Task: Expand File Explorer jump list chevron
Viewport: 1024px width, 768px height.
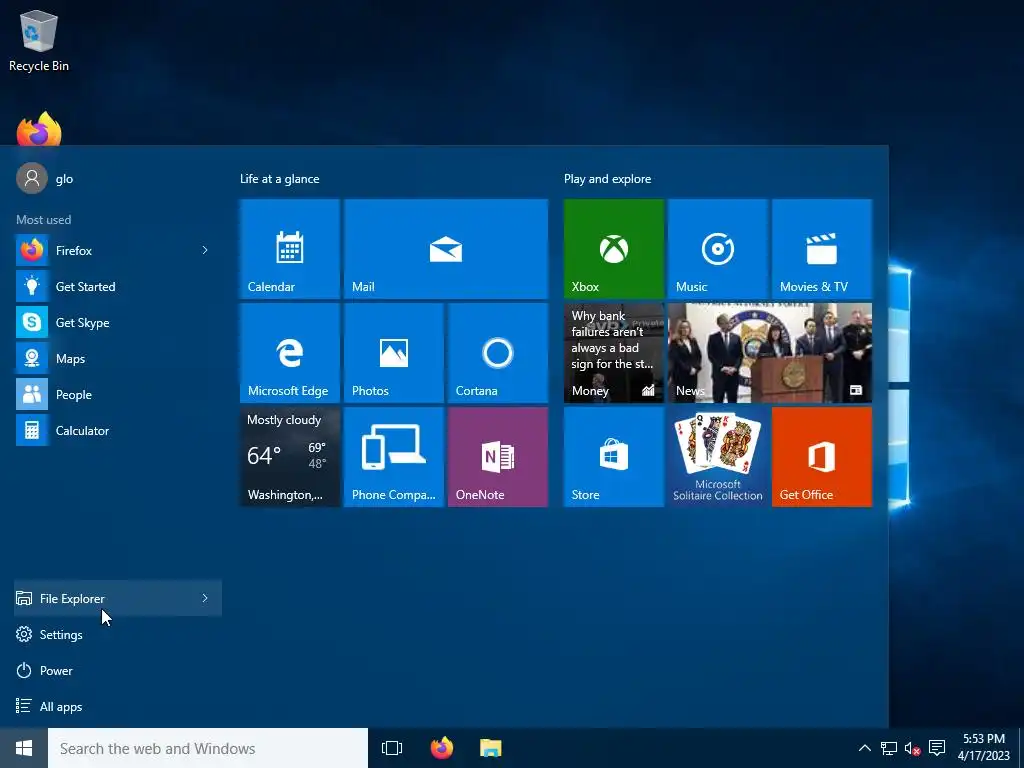Action: 205,598
